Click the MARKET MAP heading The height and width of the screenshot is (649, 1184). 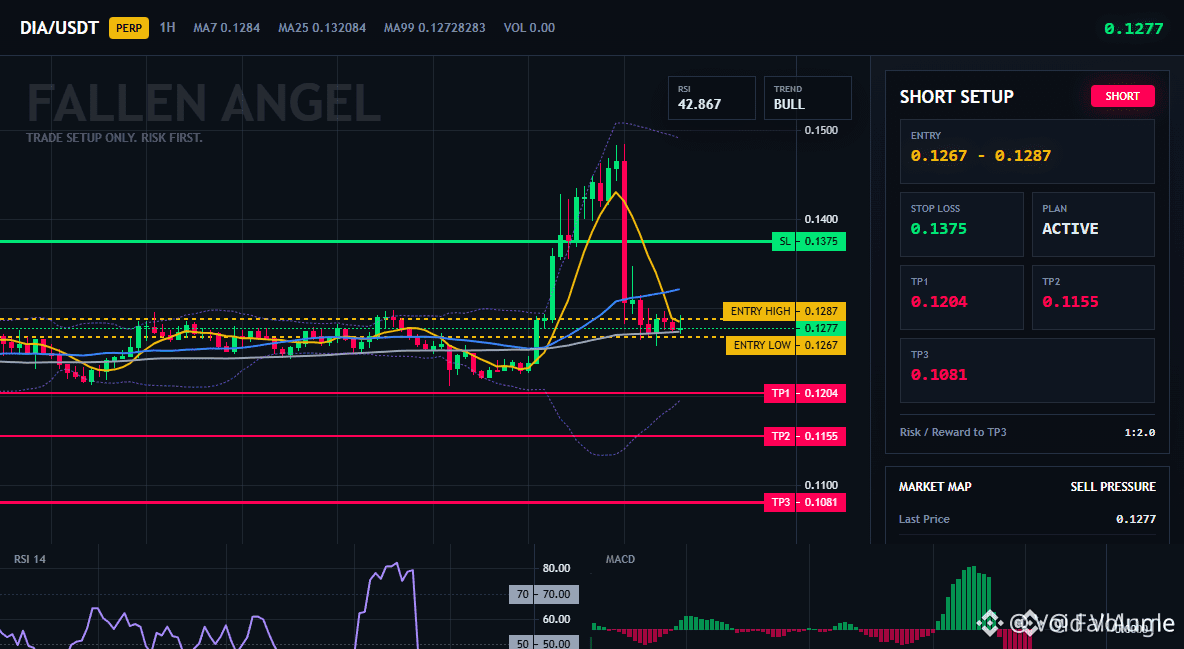coord(935,487)
